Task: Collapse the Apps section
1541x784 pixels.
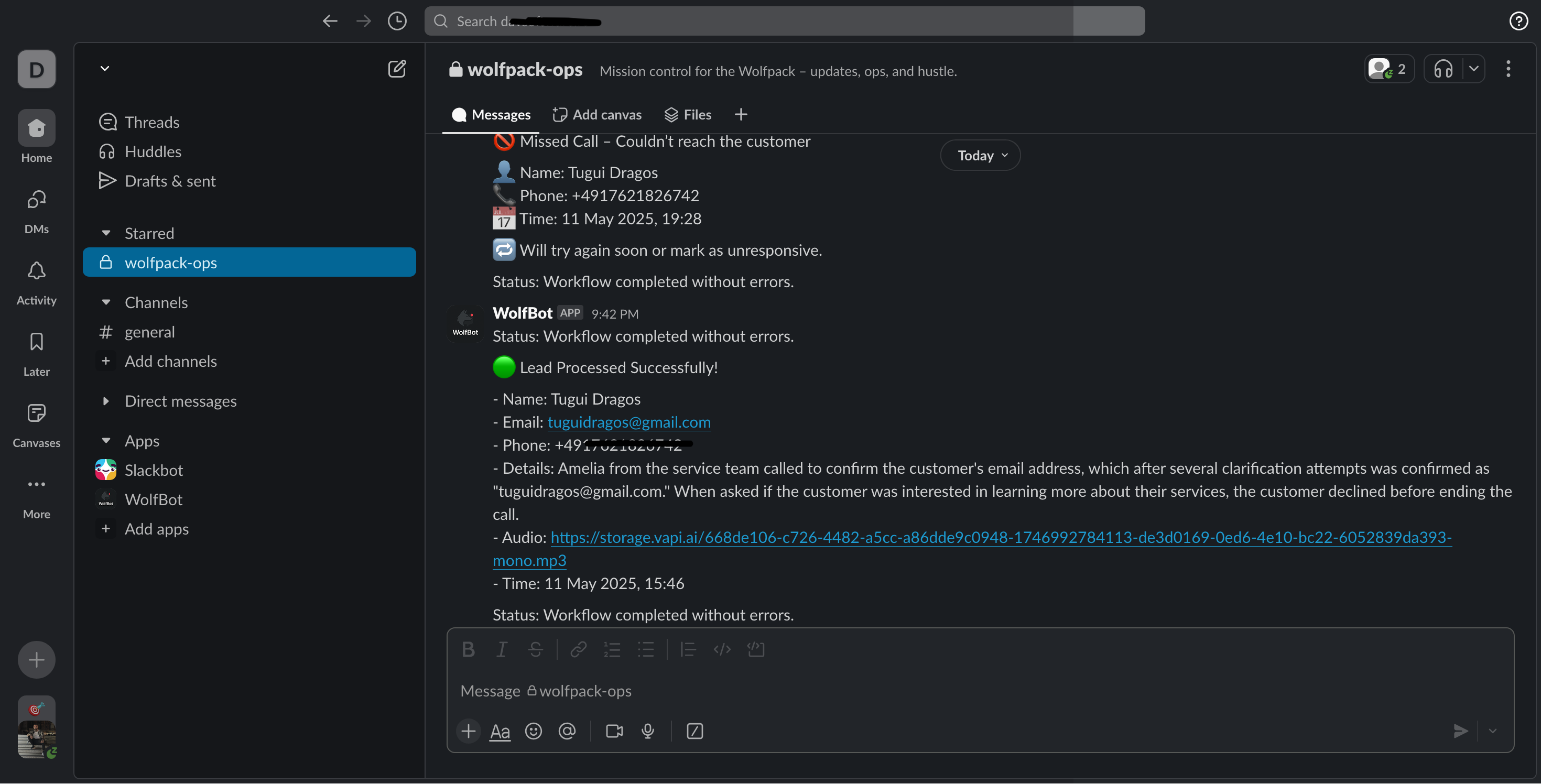Action: coord(106,441)
